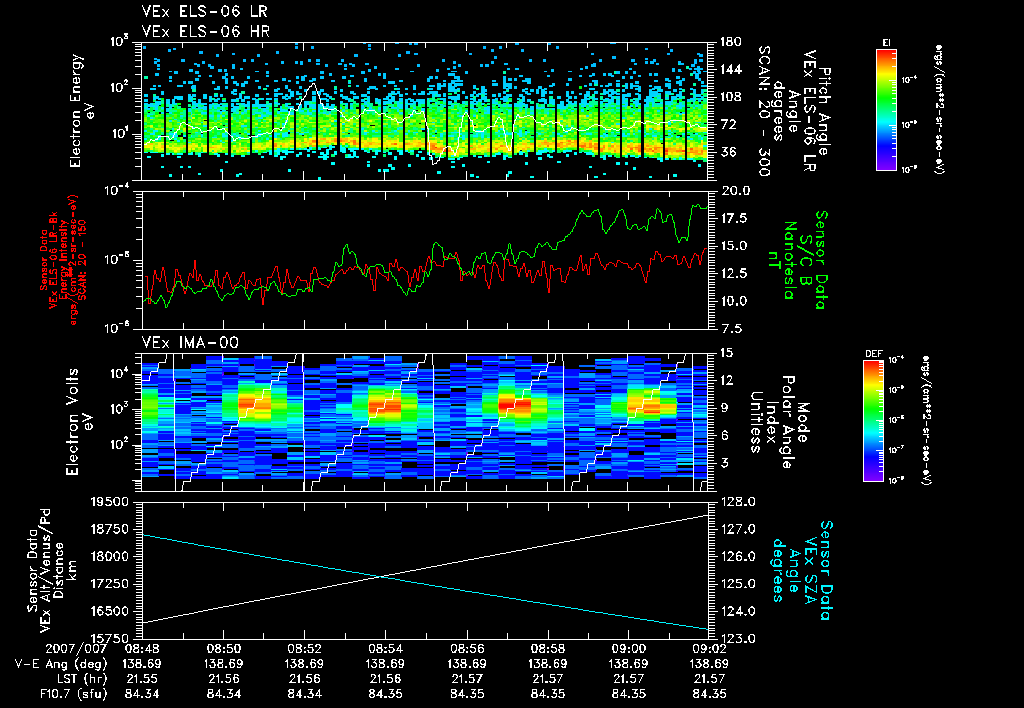Click the 18750 distance axis value
Image resolution: width=1024 pixels, height=708 pixels.
click(x=110, y=529)
